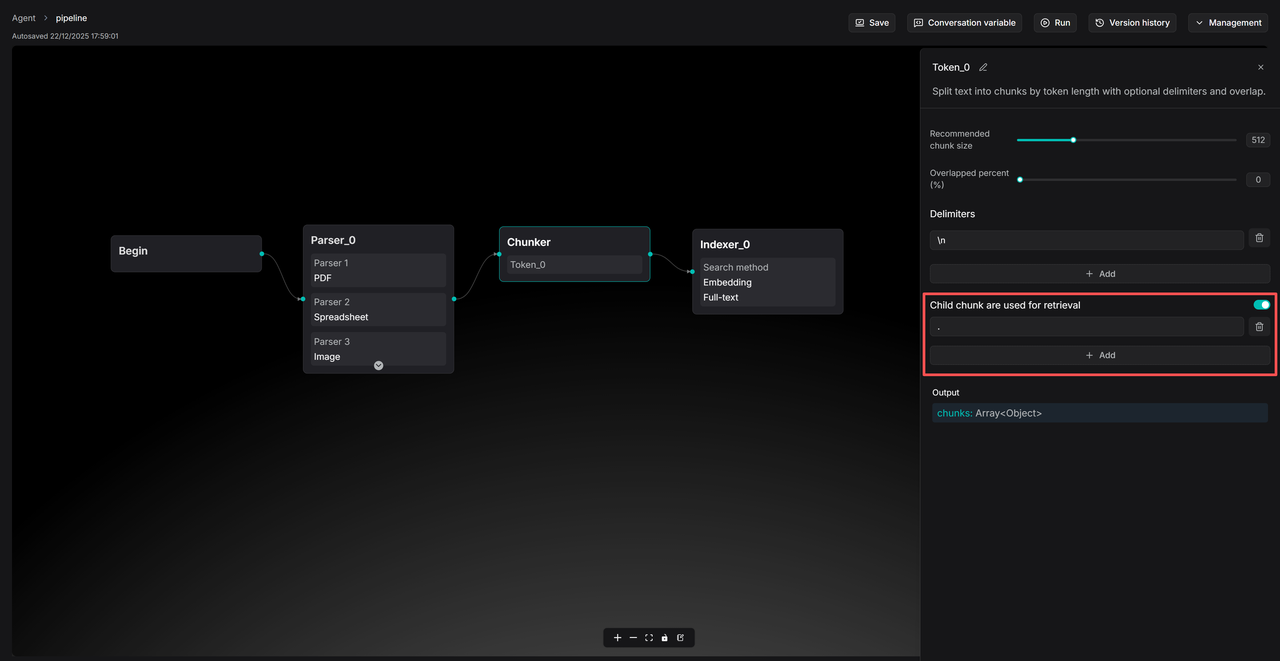1280x661 pixels.
Task: Disable child chunk retrieval toggle
Action: [x=1261, y=305]
